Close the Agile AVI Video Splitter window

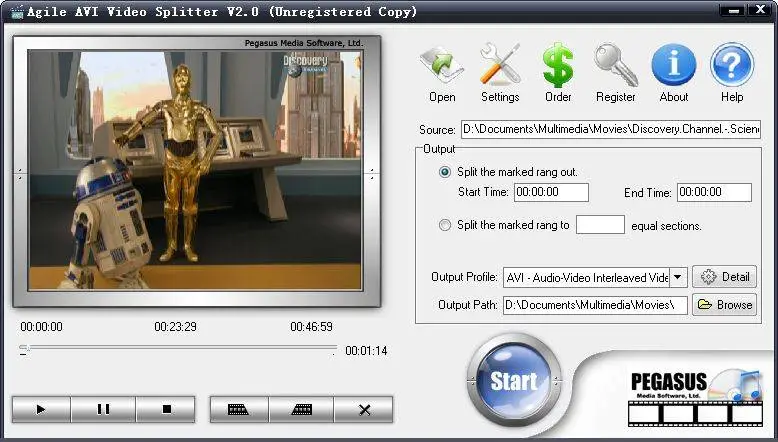(x=760, y=9)
